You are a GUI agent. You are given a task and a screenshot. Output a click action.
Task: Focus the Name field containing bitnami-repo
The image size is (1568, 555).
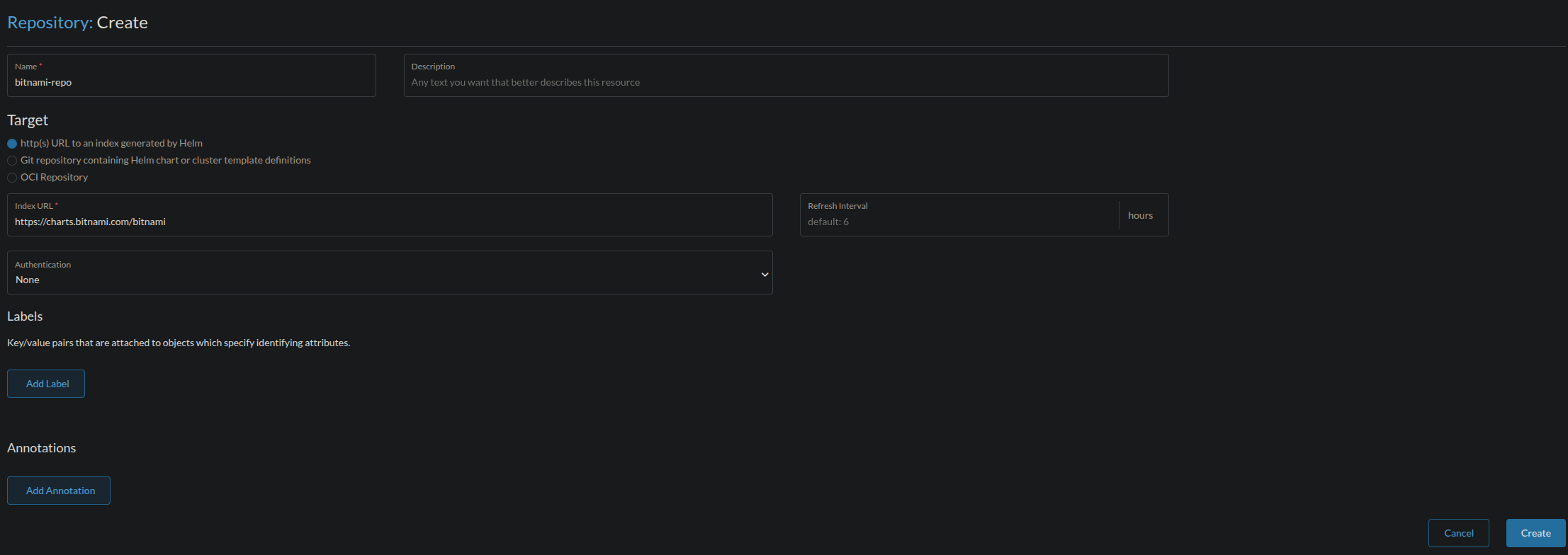coord(191,82)
